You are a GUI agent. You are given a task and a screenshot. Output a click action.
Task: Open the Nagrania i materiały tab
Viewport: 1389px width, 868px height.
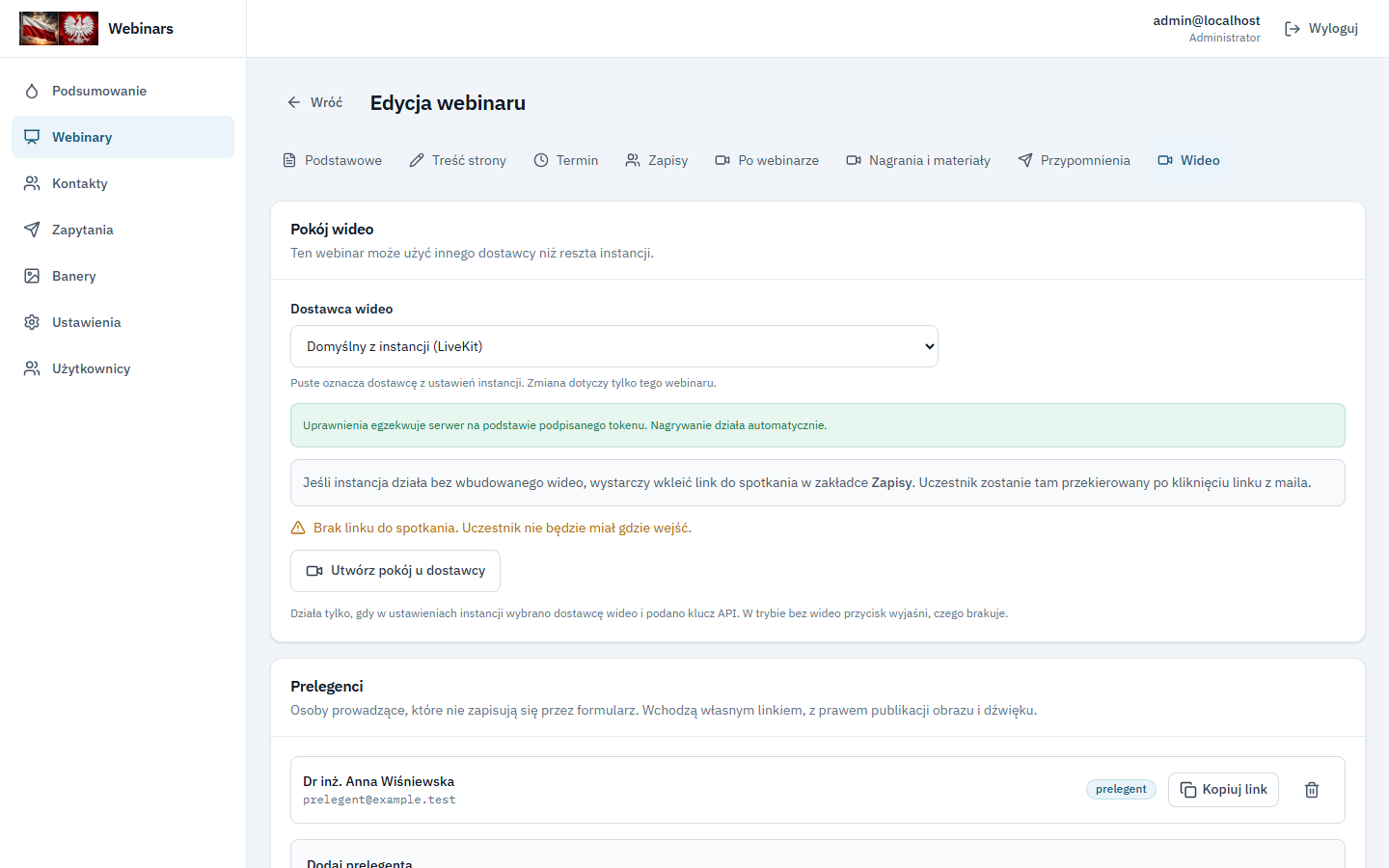918,160
